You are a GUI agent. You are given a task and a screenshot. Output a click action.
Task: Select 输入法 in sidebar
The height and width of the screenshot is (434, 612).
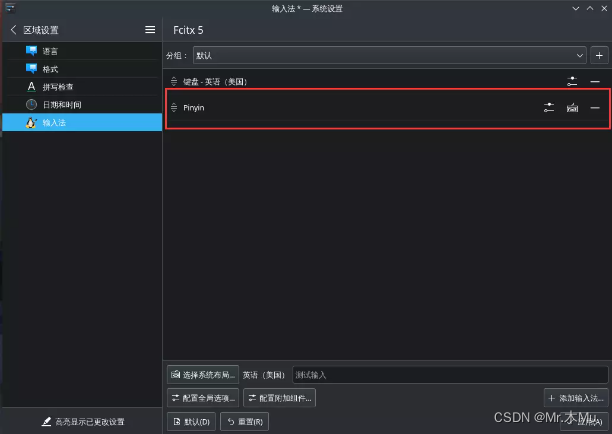pyautogui.click(x=82, y=123)
